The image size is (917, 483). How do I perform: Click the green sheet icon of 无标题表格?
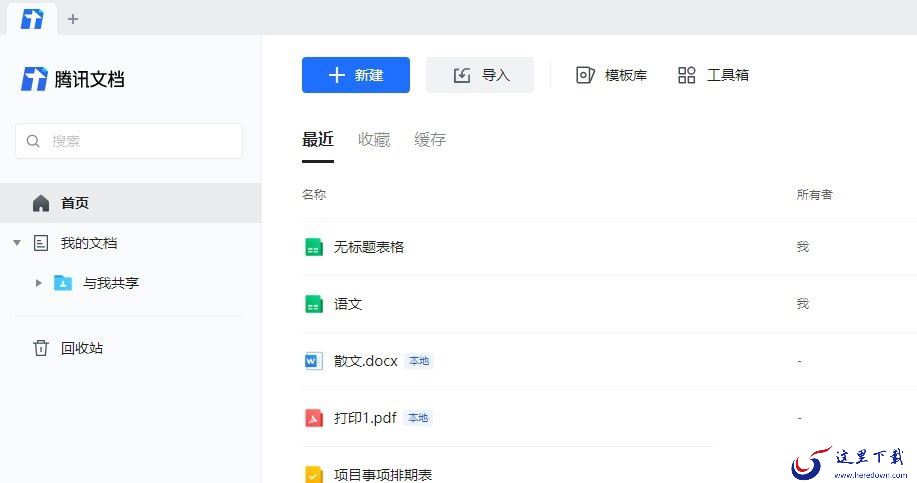coord(314,247)
